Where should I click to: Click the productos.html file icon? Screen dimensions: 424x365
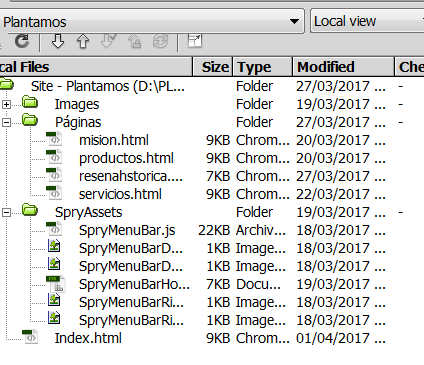54,157
